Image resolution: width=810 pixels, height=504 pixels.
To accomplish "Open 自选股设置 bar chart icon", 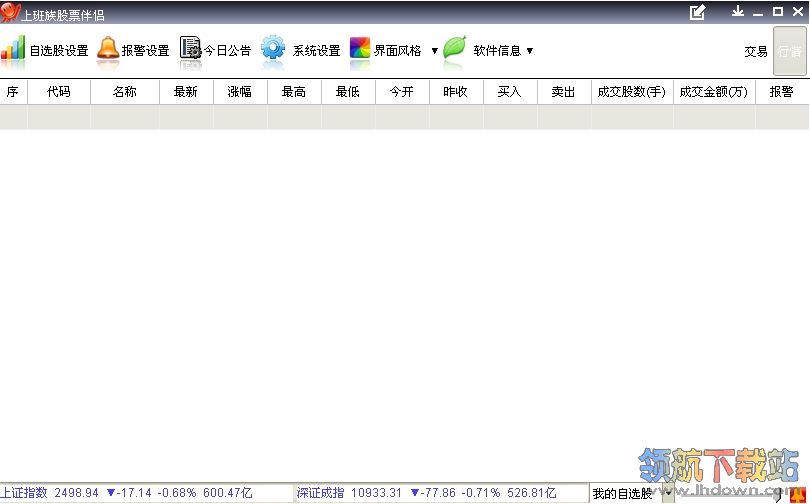I will click(13, 48).
